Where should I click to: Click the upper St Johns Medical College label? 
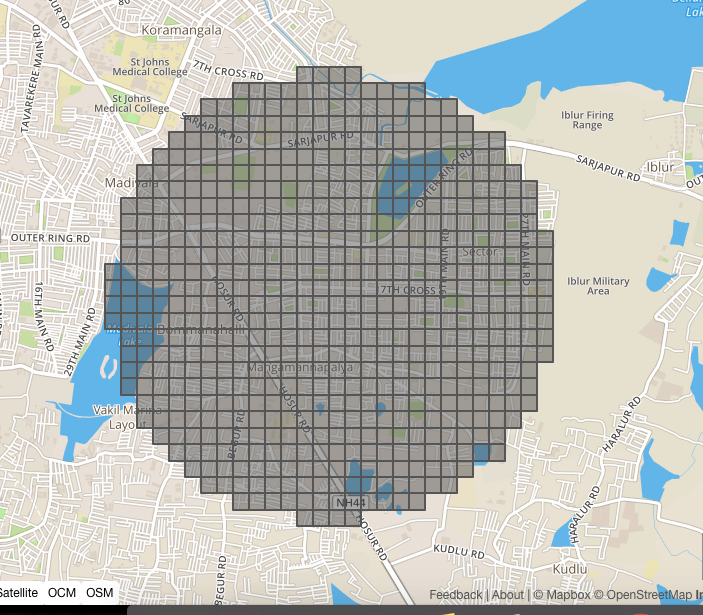(x=150, y=67)
